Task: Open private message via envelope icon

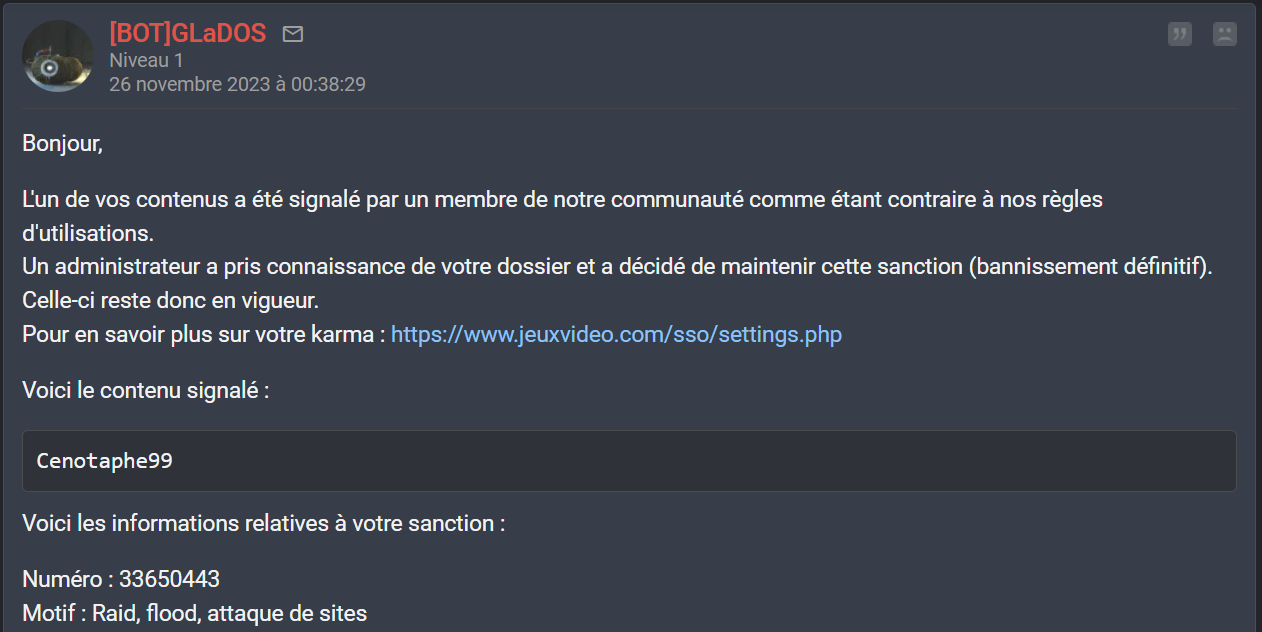Action: pos(293,34)
